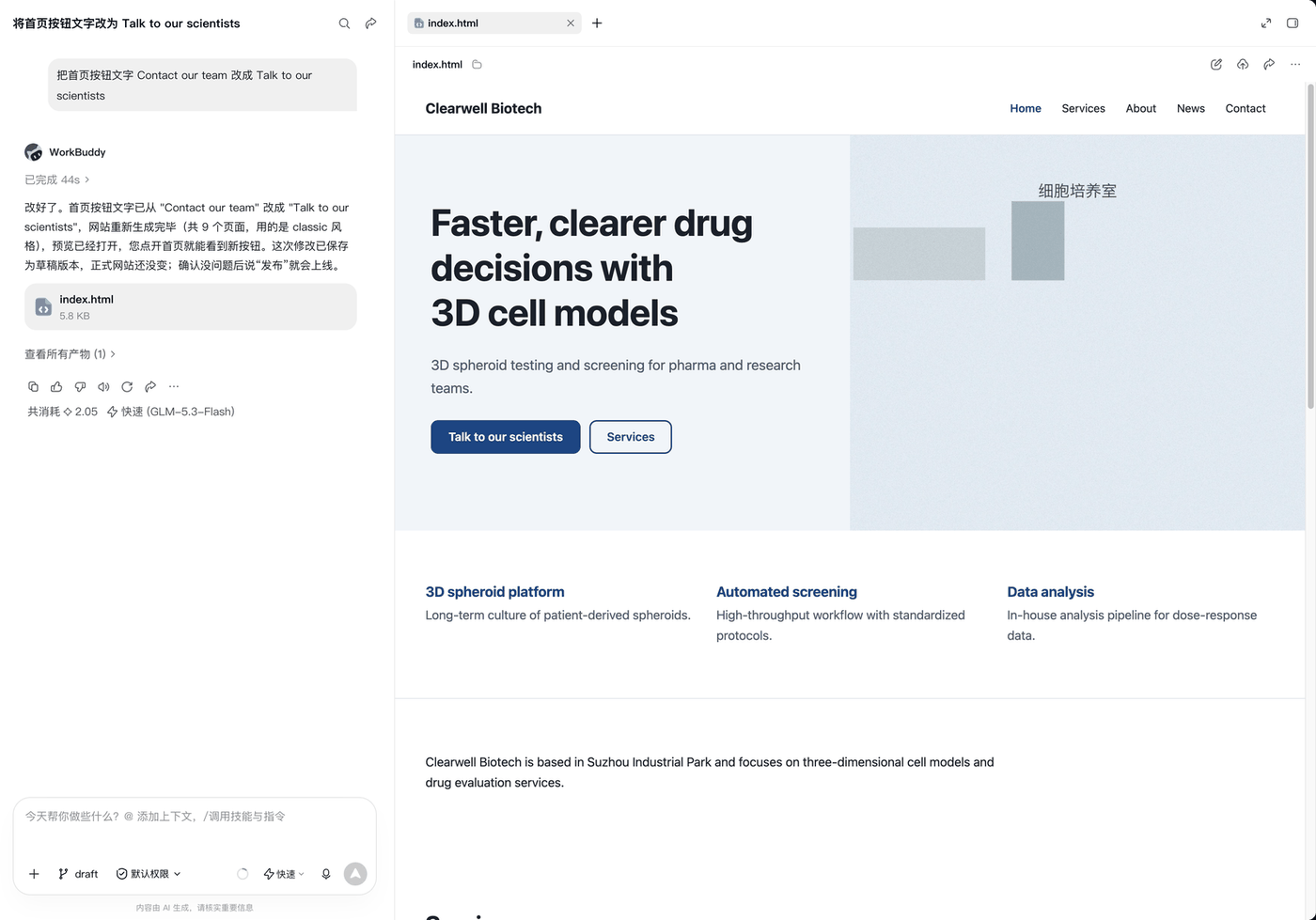Copy the WorkBuddy response
The height and width of the screenshot is (920, 1316).
pos(33,386)
